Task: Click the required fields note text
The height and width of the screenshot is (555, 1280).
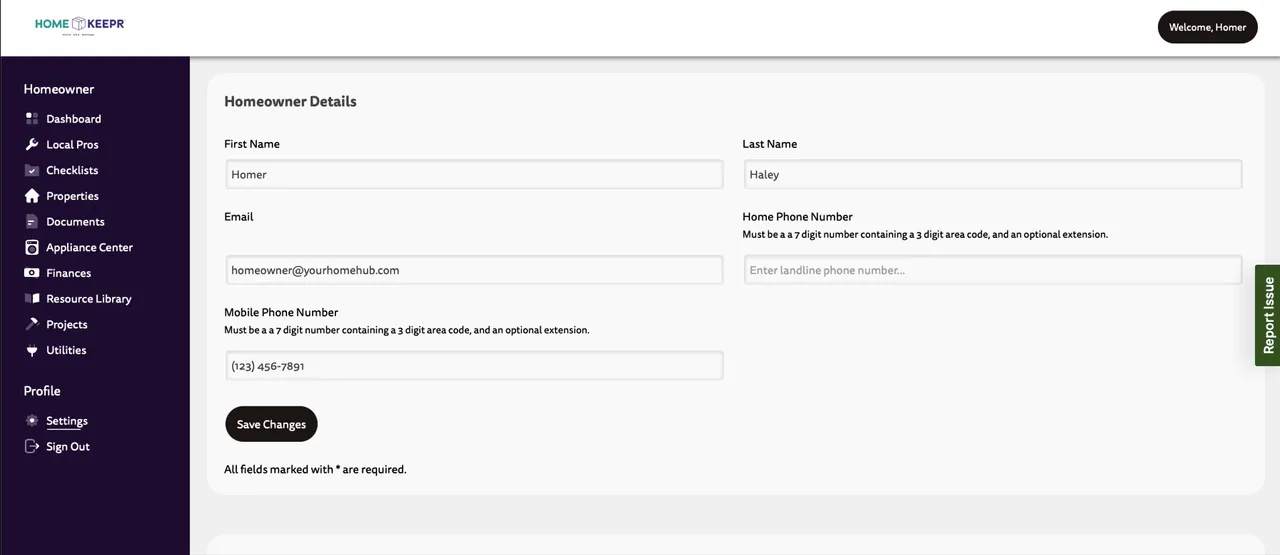Action: coord(315,469)
